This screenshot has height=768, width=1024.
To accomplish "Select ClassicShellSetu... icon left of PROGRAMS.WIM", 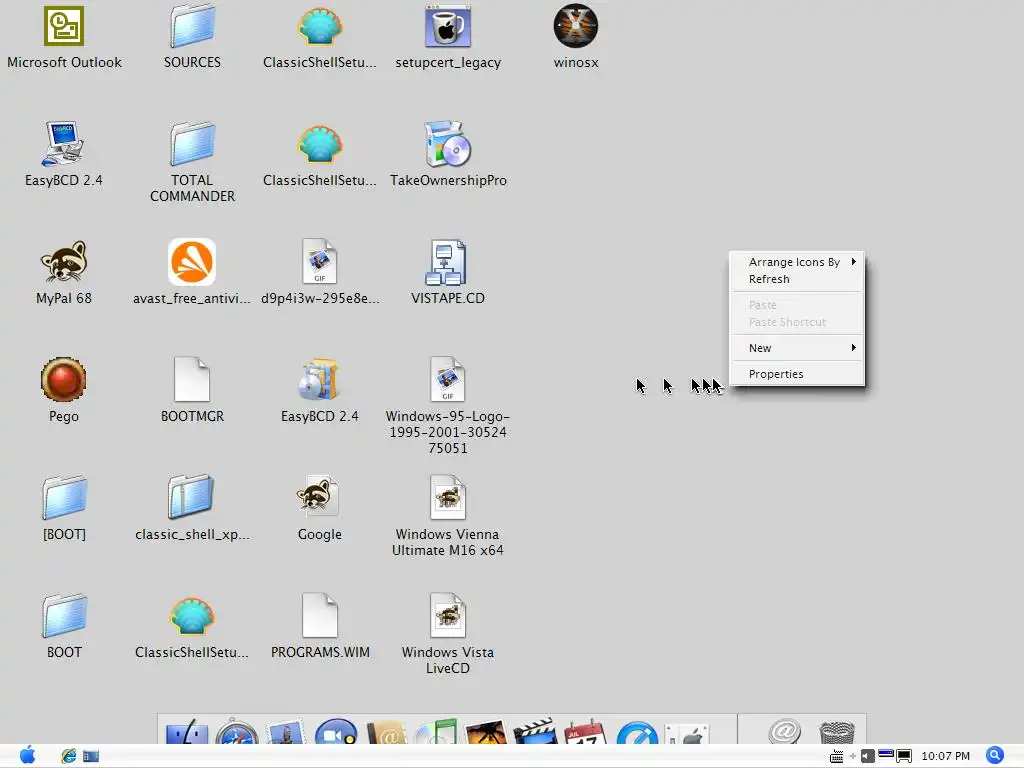I will point(191,616).
